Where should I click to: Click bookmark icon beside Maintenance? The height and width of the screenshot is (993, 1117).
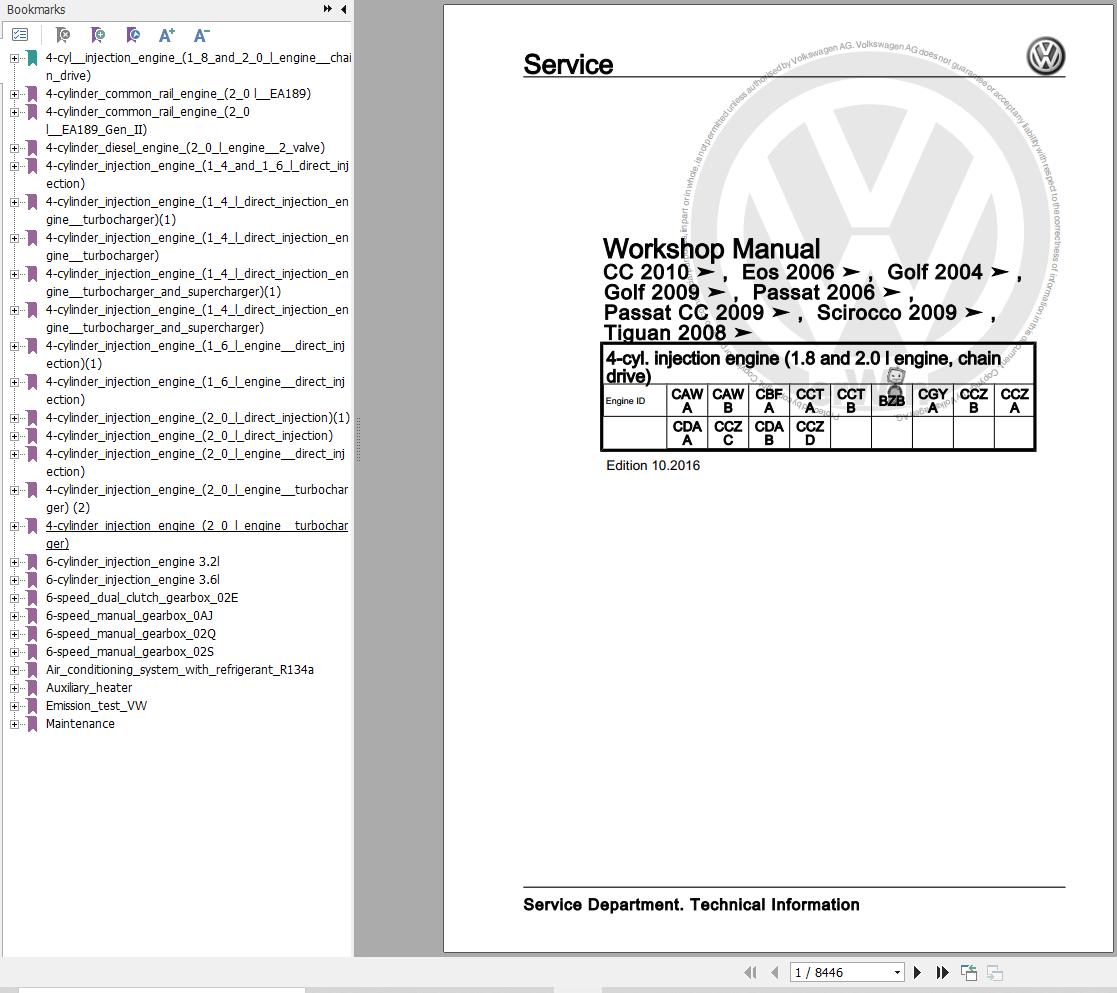pyautogui.click(x=32, y=724)
